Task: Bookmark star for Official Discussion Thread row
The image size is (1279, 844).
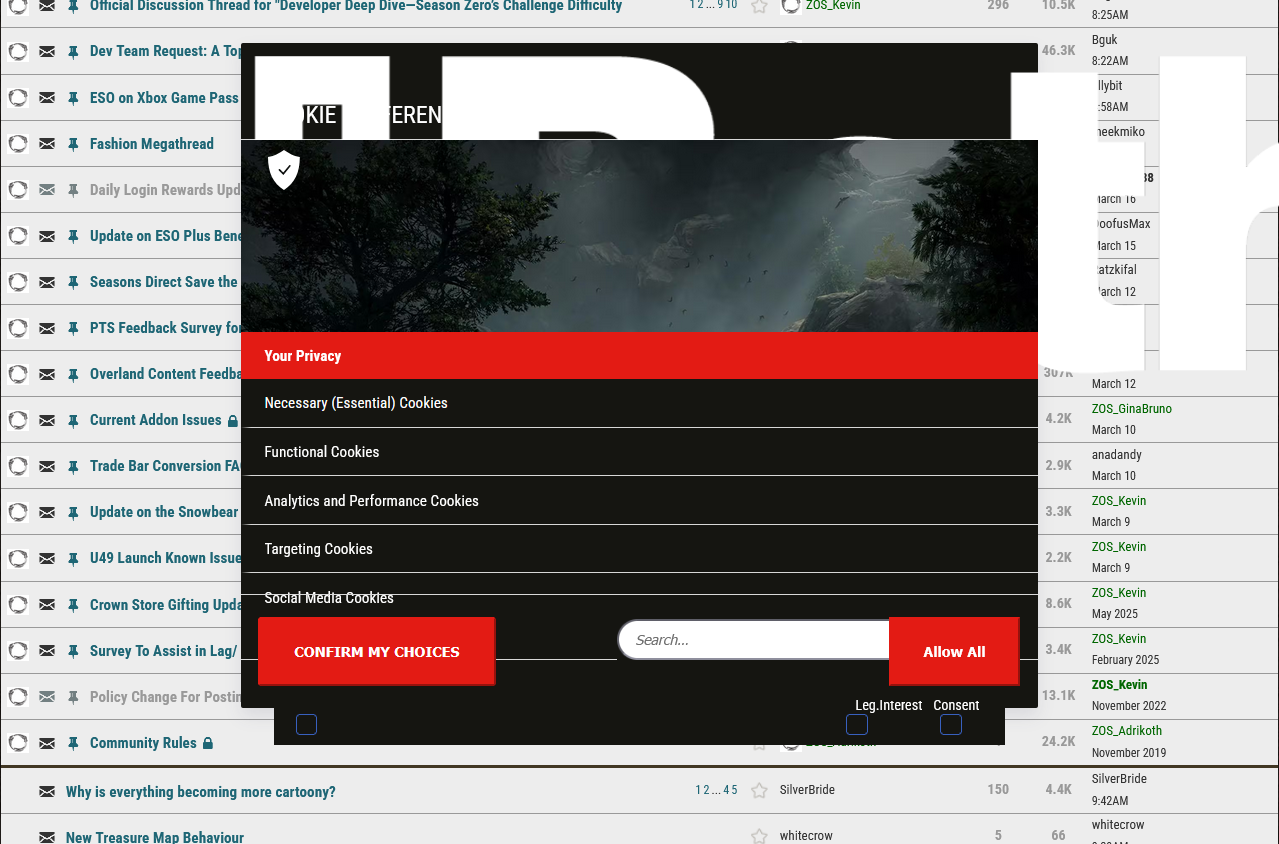Action: coord(759,6)
